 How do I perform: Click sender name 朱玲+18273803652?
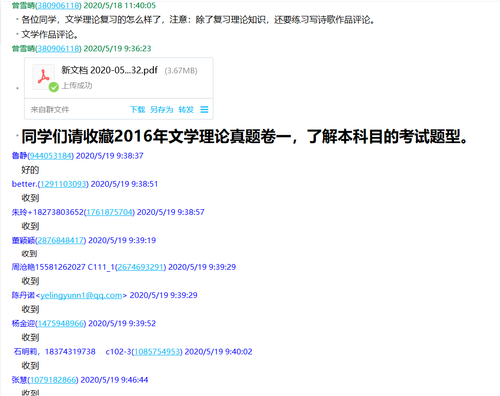47,212
